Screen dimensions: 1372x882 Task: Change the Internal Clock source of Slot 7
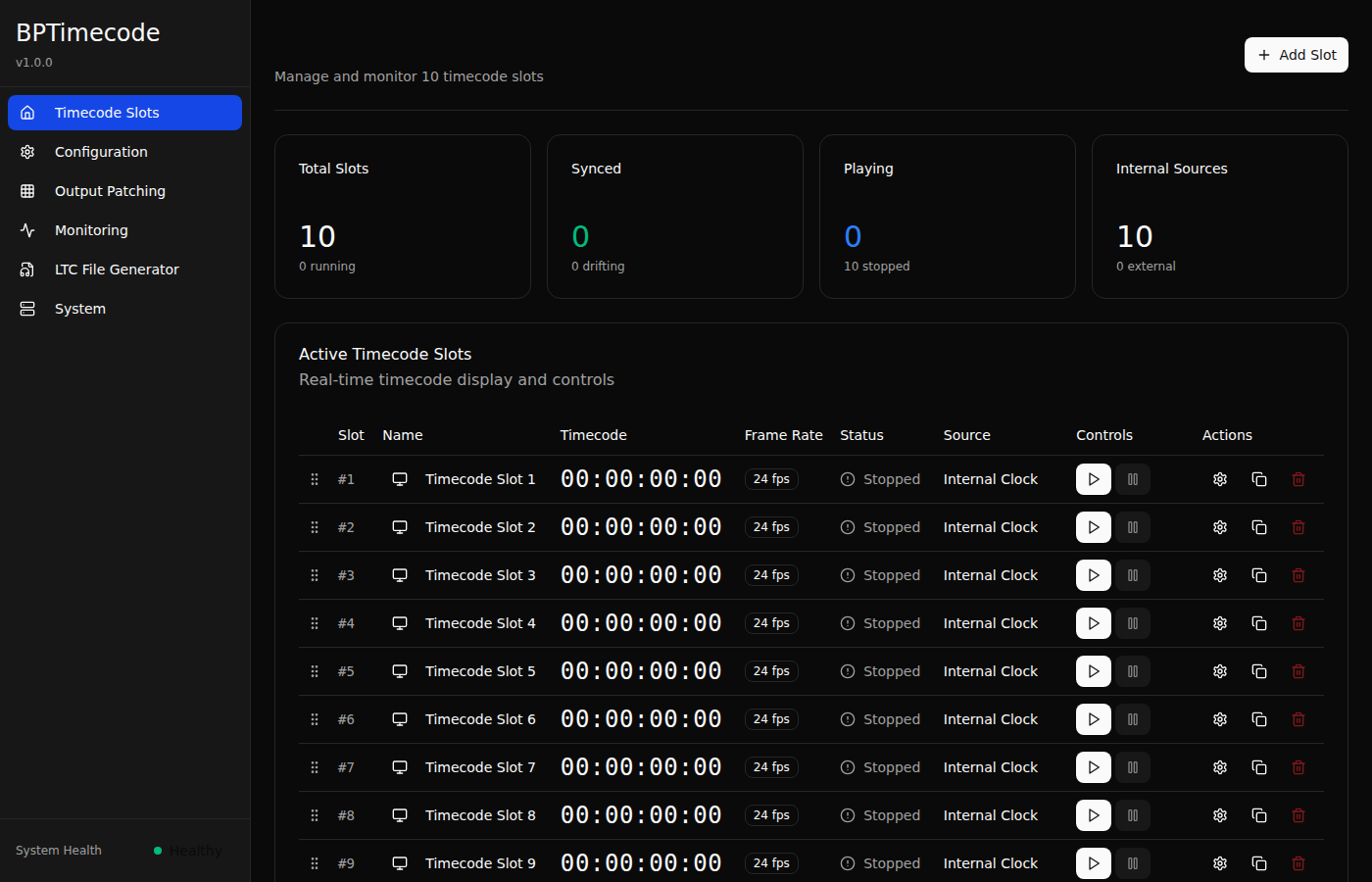click(990, 767)
